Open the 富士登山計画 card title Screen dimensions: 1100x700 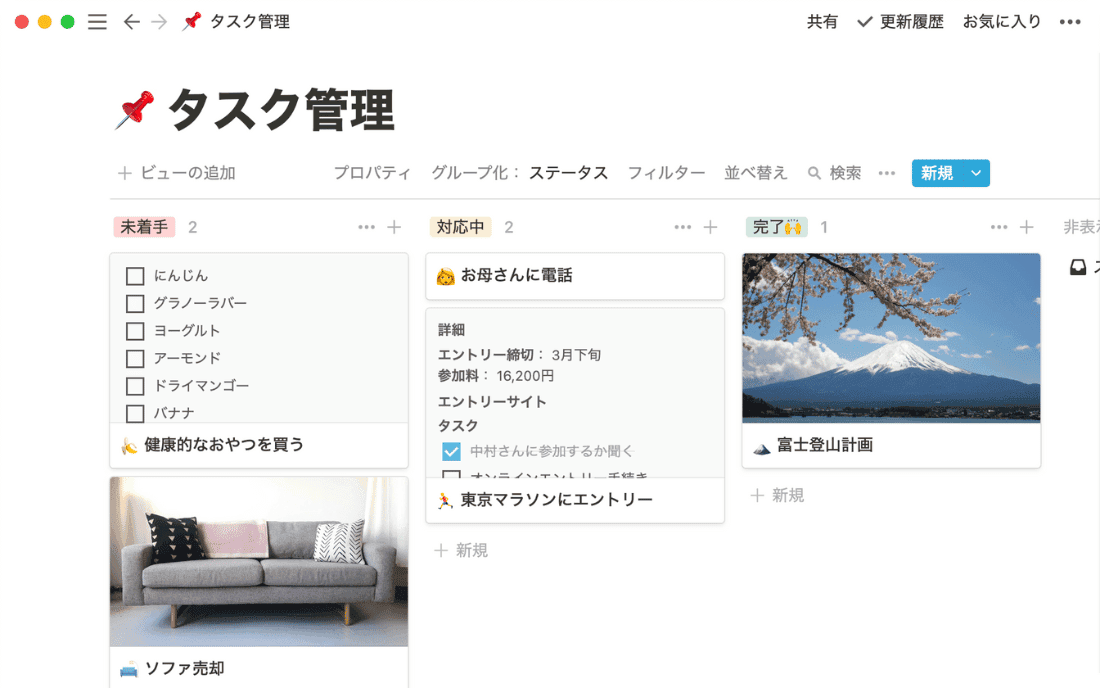[x=825, y=445]
